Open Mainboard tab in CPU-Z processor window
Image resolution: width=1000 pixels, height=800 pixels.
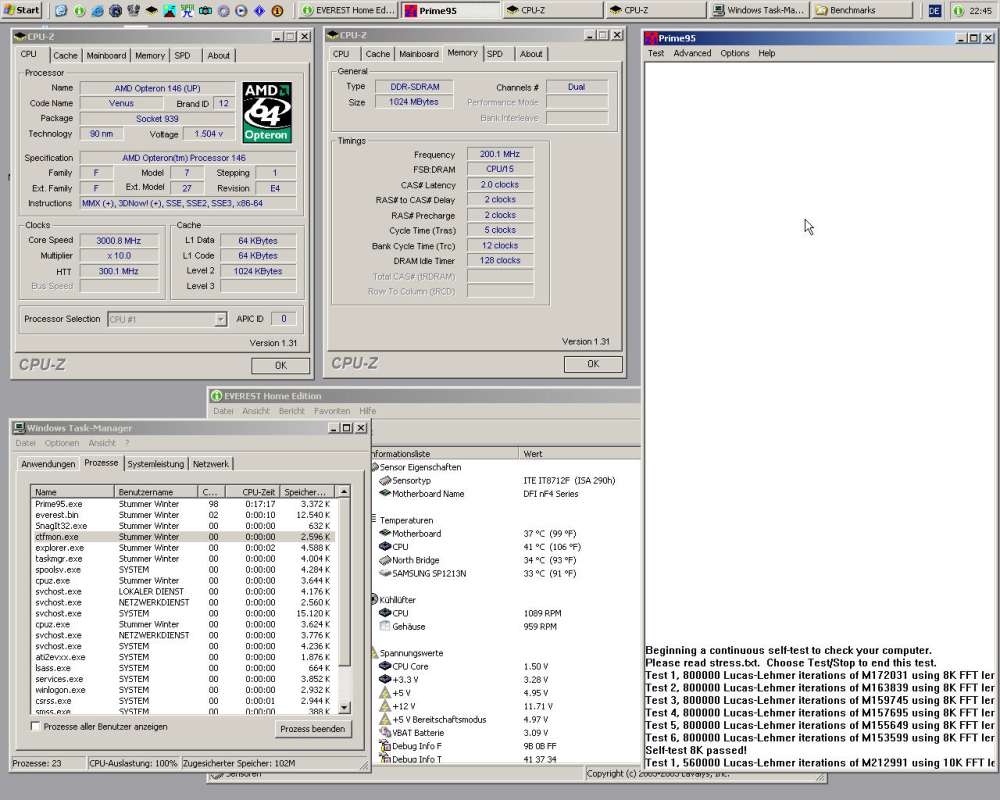(106, 56)
